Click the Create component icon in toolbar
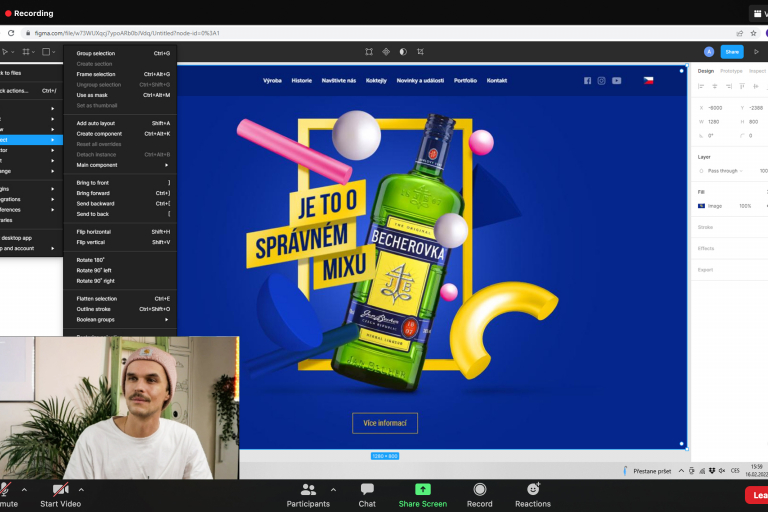This screenshot has width=768, height=512. tap(386, 52)
